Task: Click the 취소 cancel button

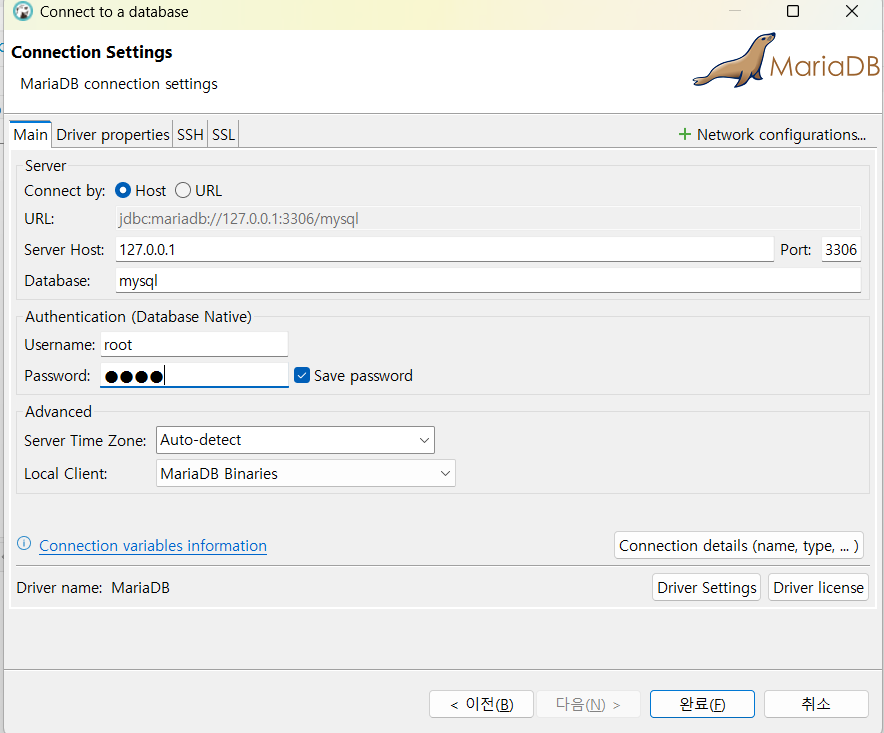Action: (x=816, y=704)
